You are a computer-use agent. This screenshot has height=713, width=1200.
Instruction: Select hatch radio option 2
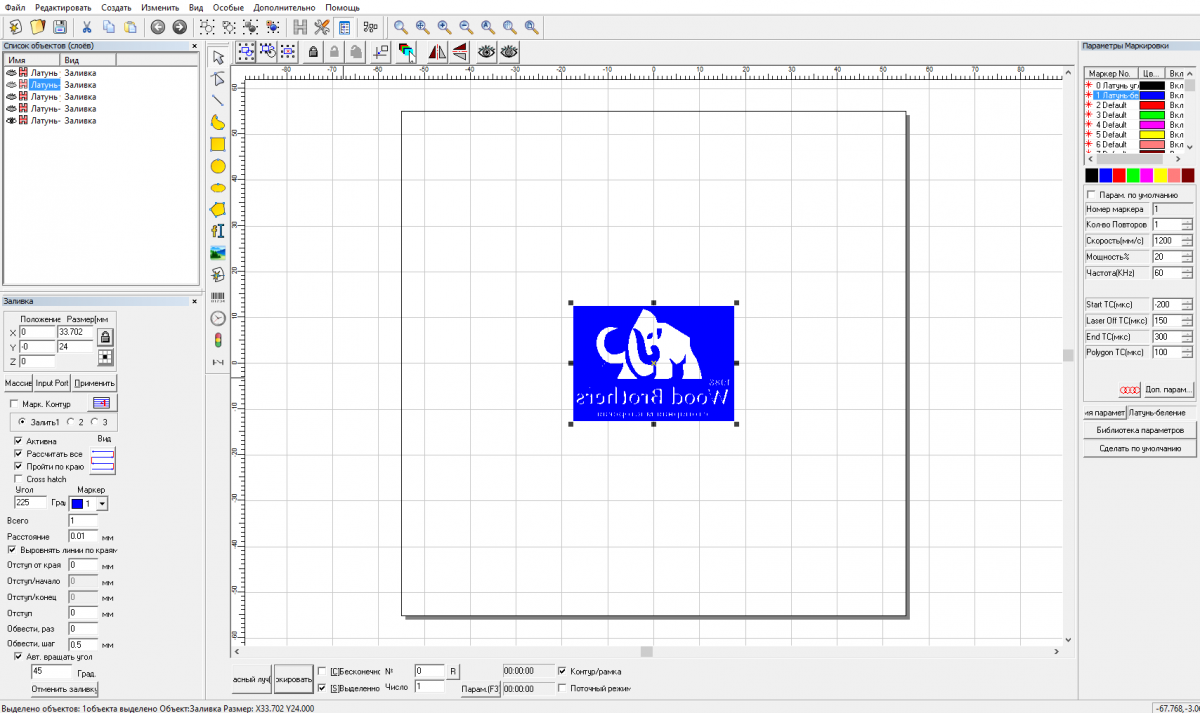(x=71, y=422)
